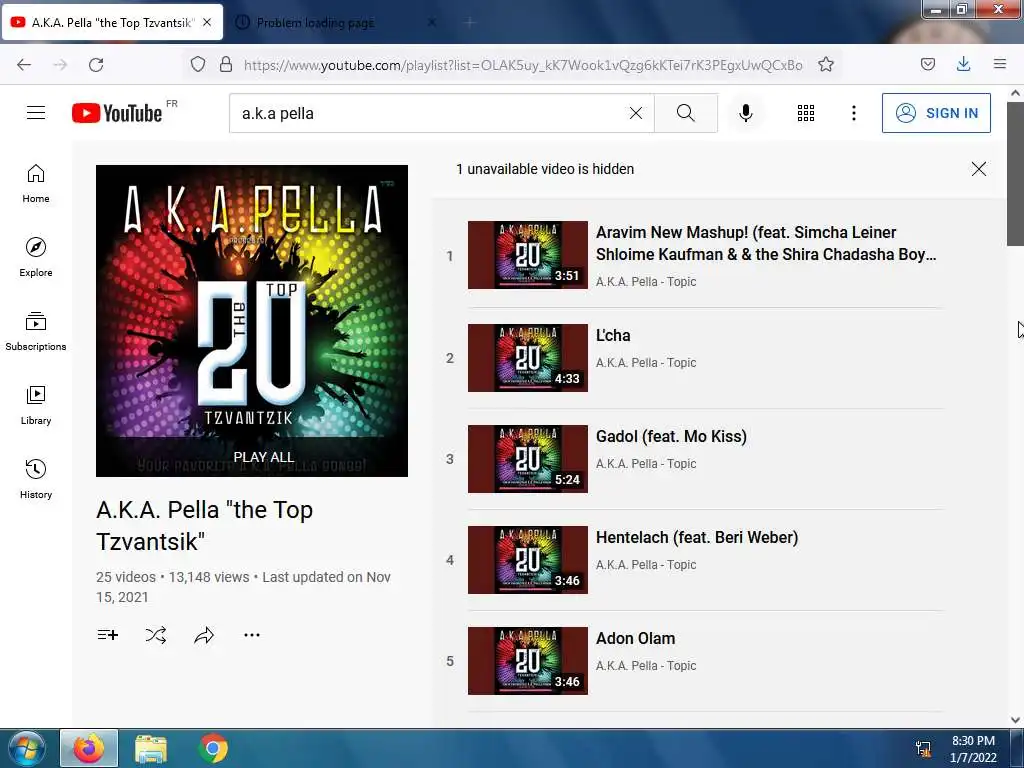Start voice search with microphone icon
1024x768 pixels.
(746, 113)
